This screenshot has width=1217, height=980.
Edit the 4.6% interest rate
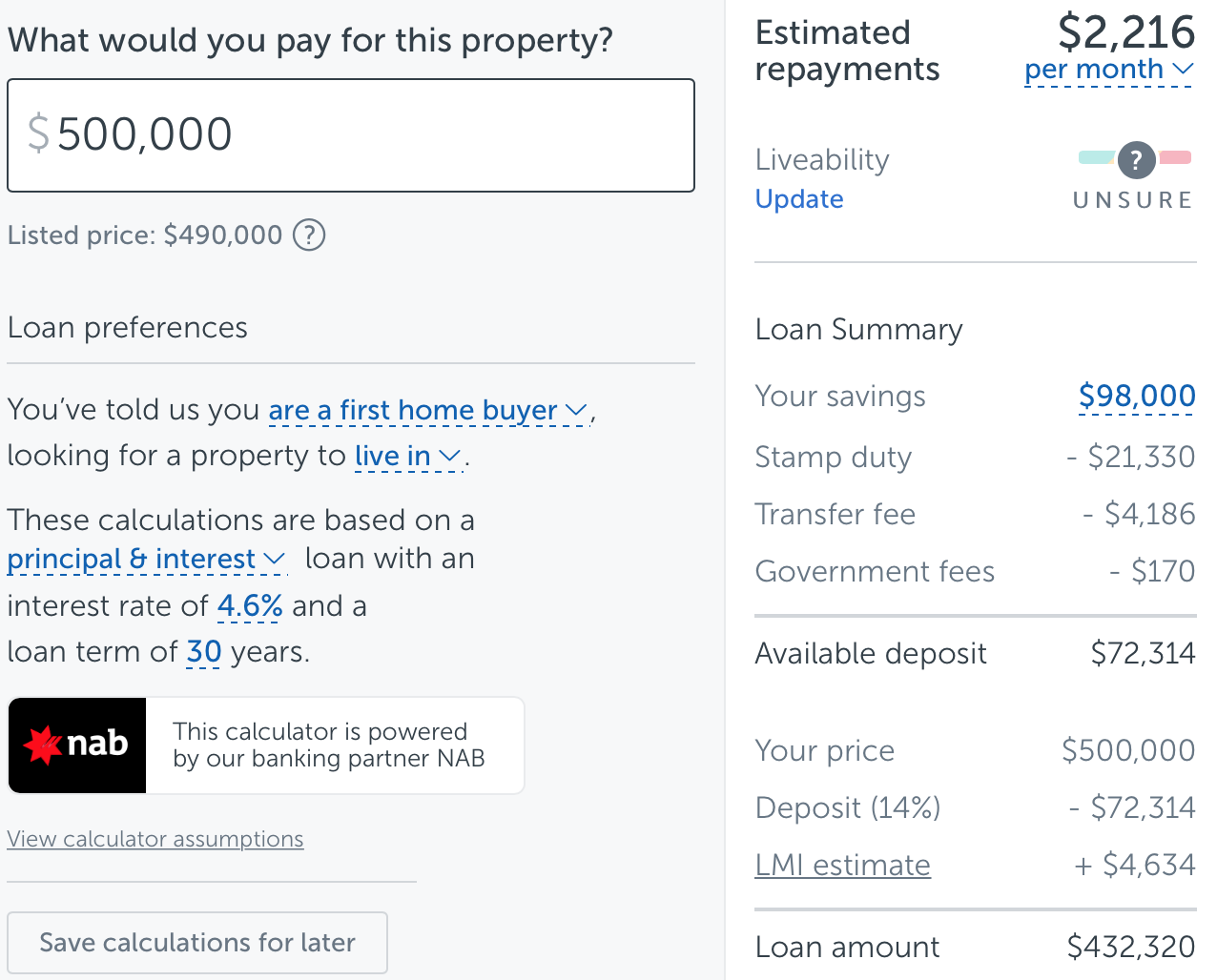pos(250,606)
